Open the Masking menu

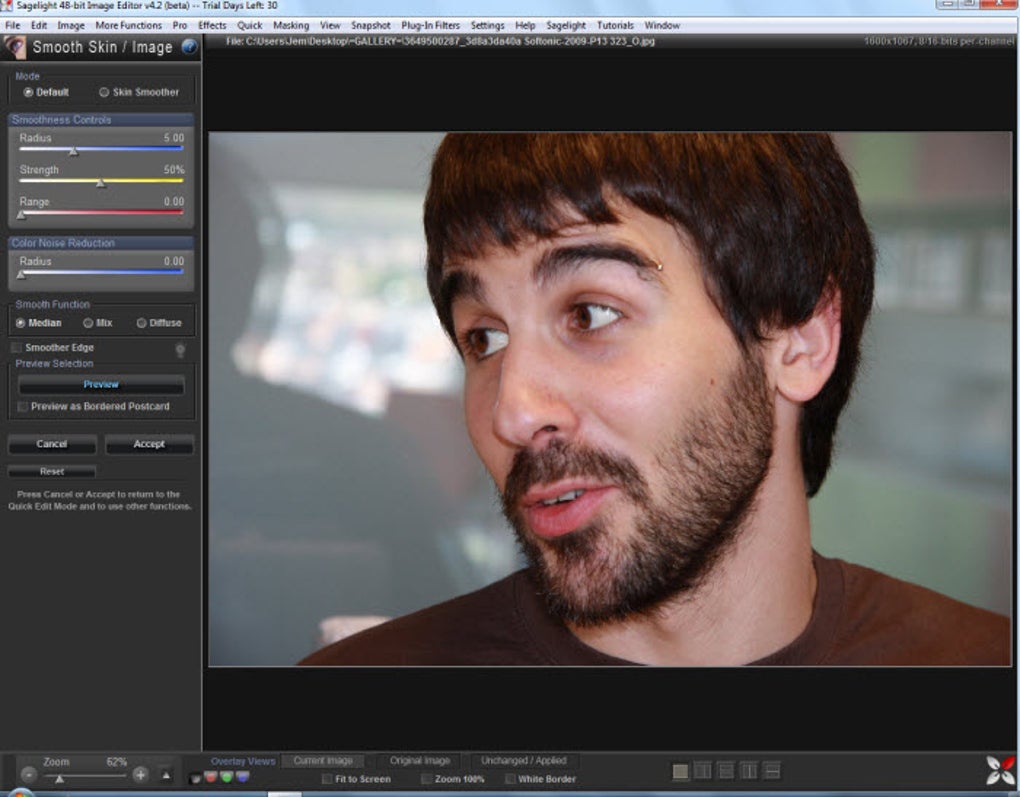tap(291, 25)
